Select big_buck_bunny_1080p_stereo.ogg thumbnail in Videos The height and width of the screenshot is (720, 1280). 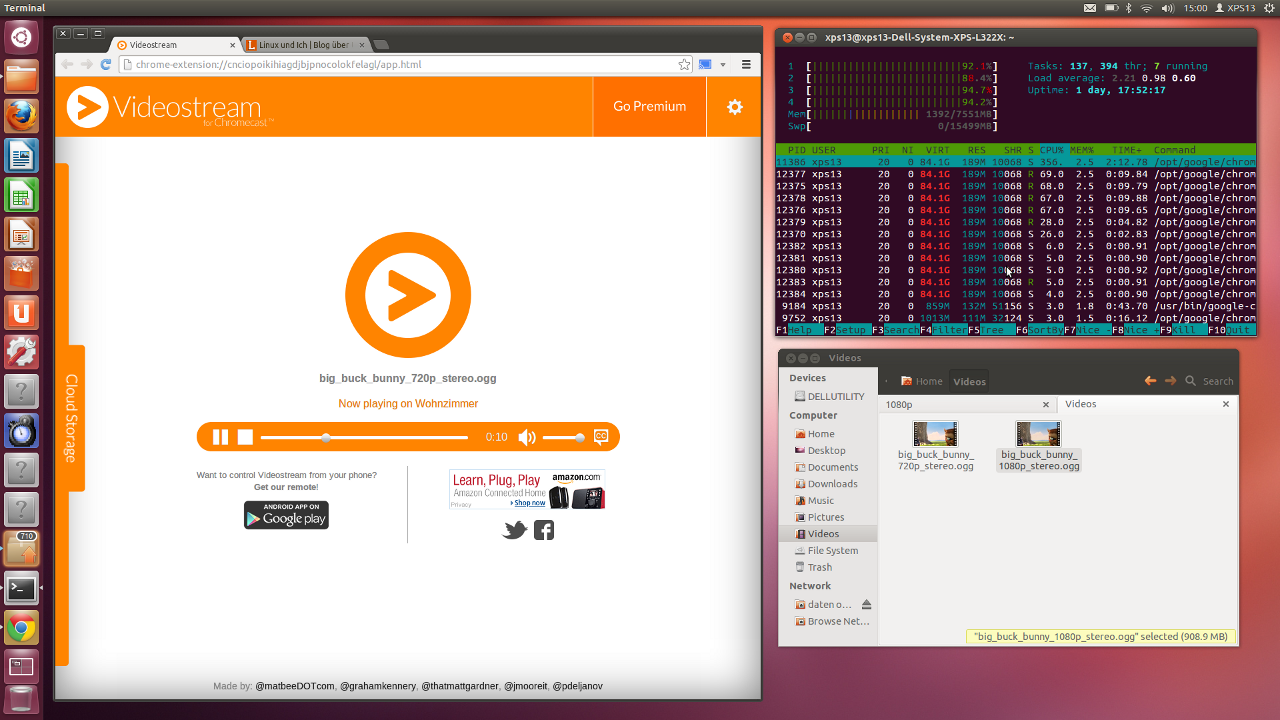click(1038, 433)
